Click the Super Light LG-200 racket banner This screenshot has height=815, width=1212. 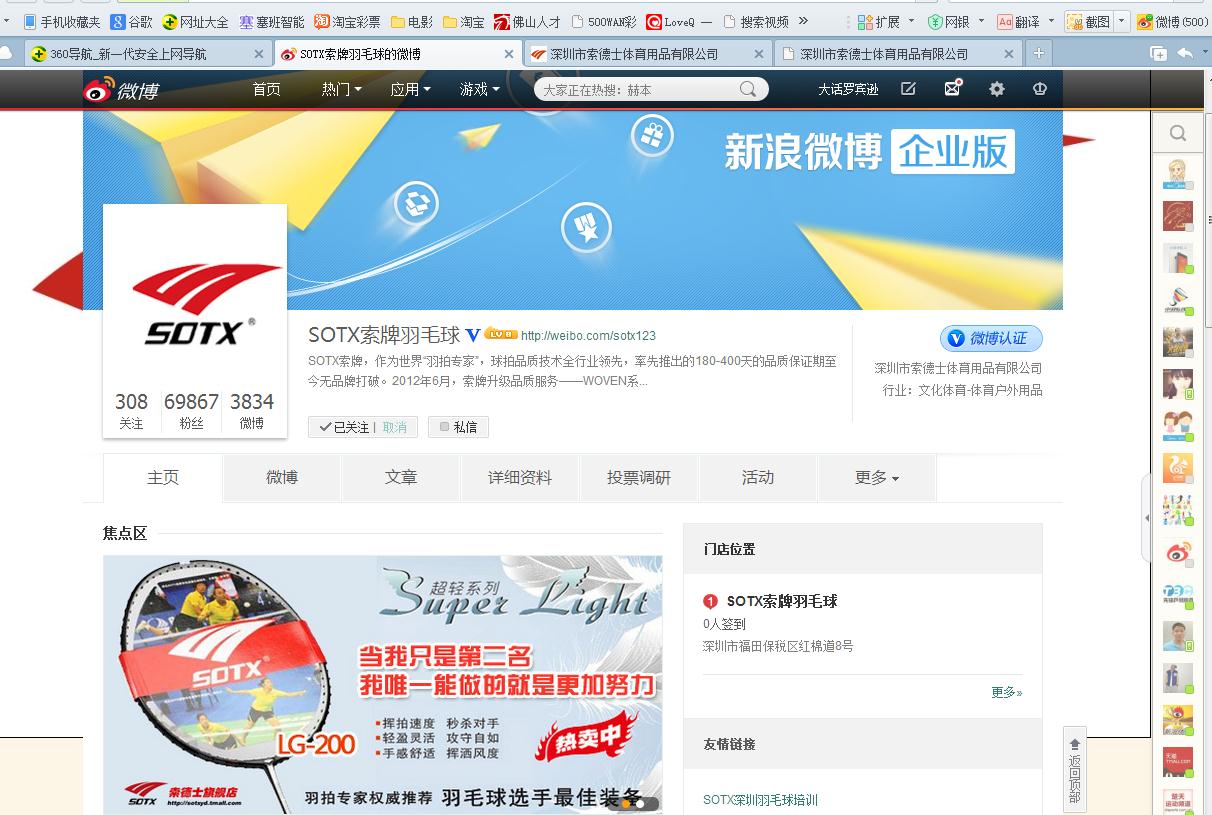(383, 684)
